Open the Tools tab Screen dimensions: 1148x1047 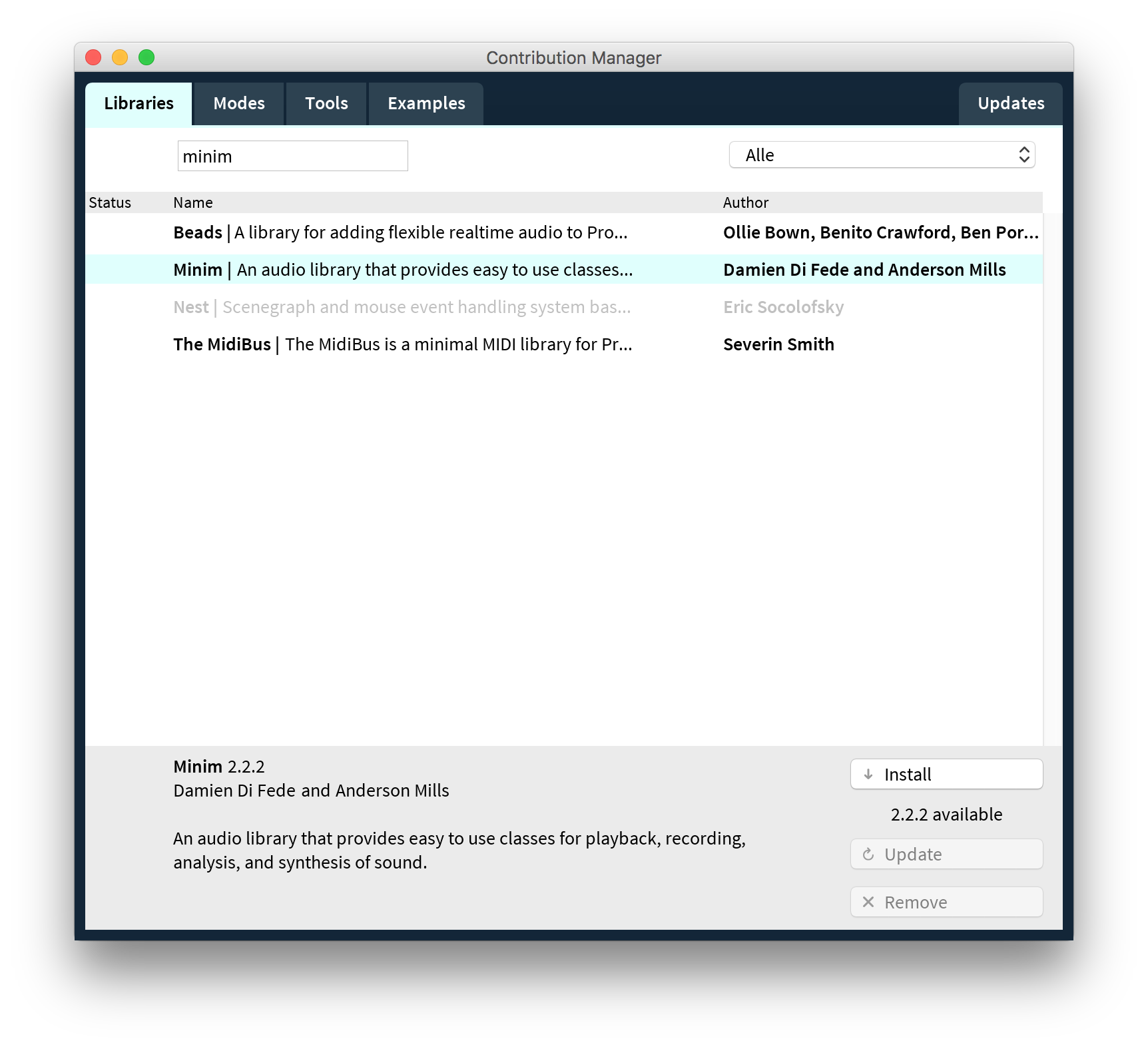[326, 104]
